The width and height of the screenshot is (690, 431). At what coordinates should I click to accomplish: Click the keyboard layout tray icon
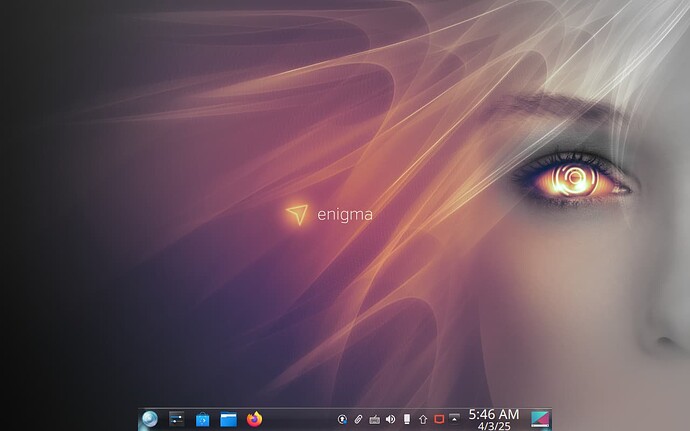point(374,420)
